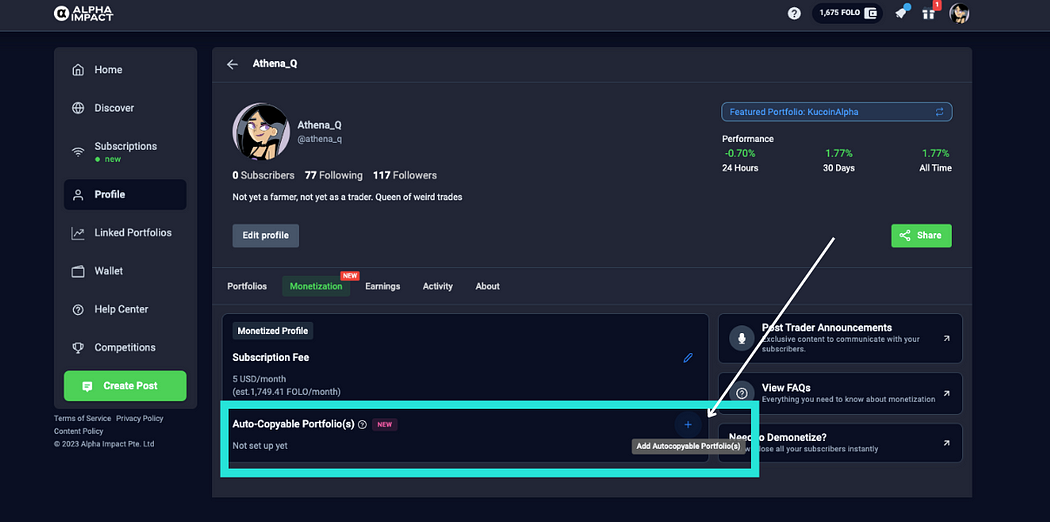This screenshot has width=1050, height=522.
Task: Open Linked Portfolios in sidebar
Action: 125,233
